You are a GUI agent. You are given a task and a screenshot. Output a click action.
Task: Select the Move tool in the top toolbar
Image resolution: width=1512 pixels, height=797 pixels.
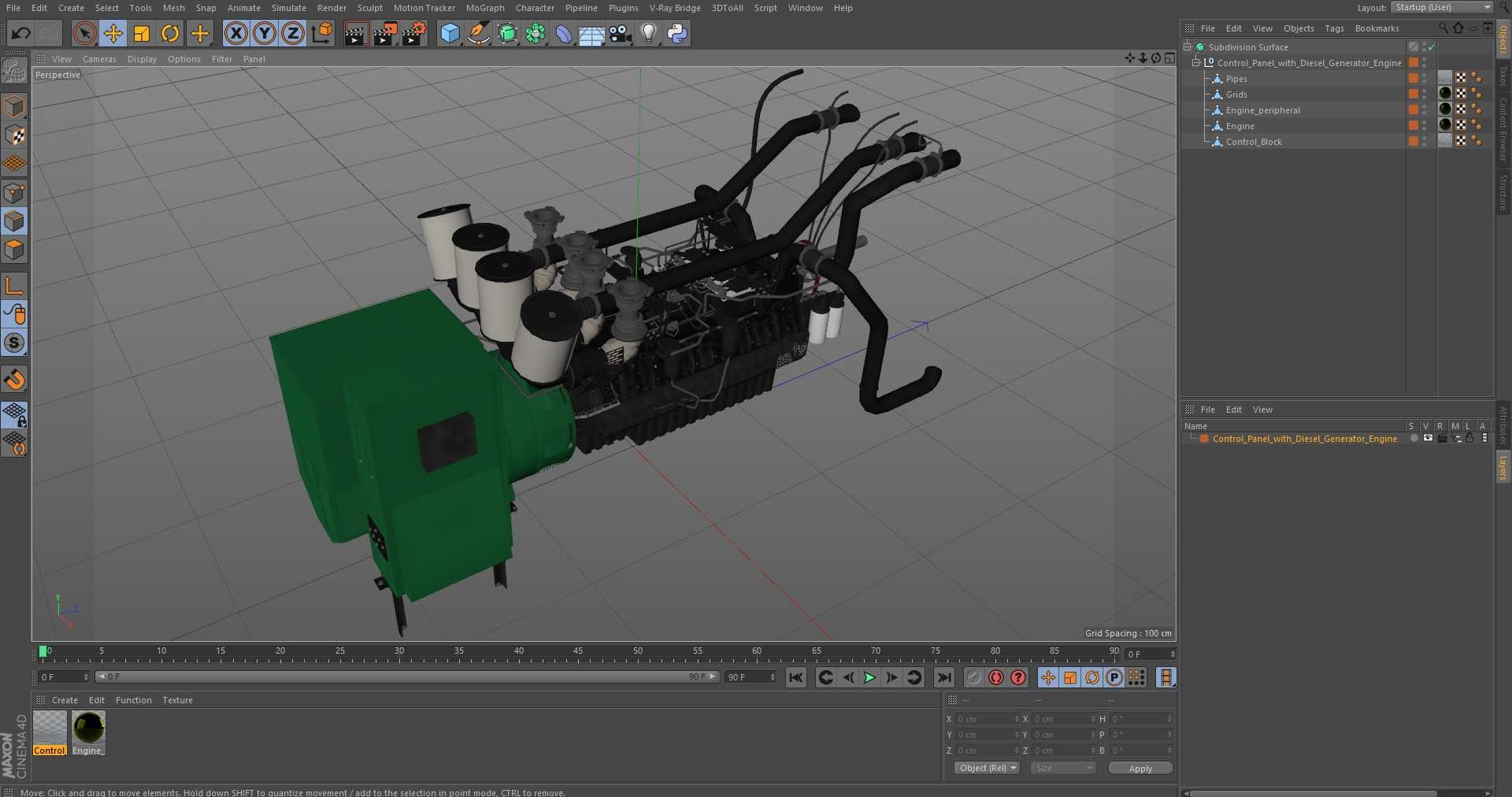coord(113,33)
